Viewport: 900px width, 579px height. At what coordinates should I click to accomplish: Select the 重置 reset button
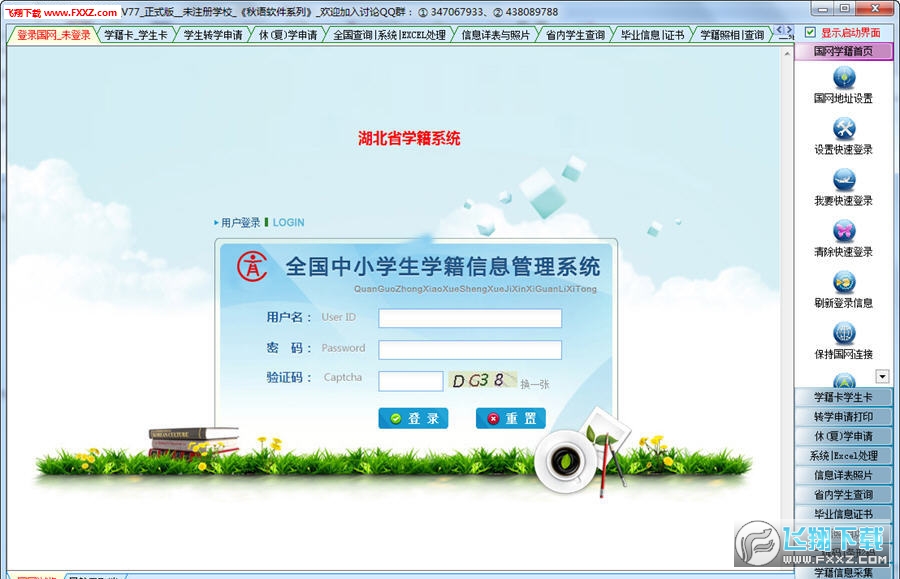coord(511,418)
